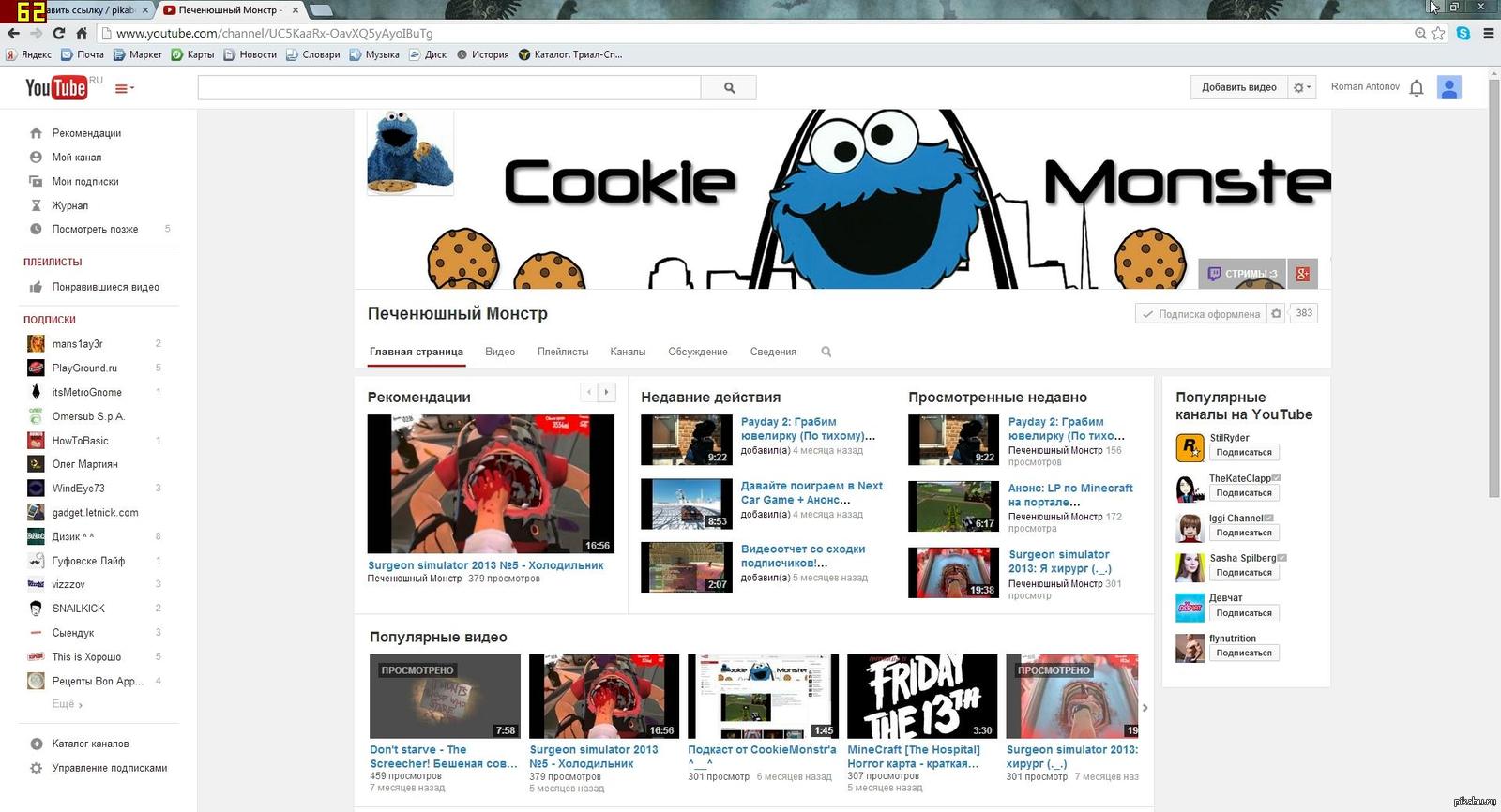Open Понравившиеся видео playlist

(105, 287)
